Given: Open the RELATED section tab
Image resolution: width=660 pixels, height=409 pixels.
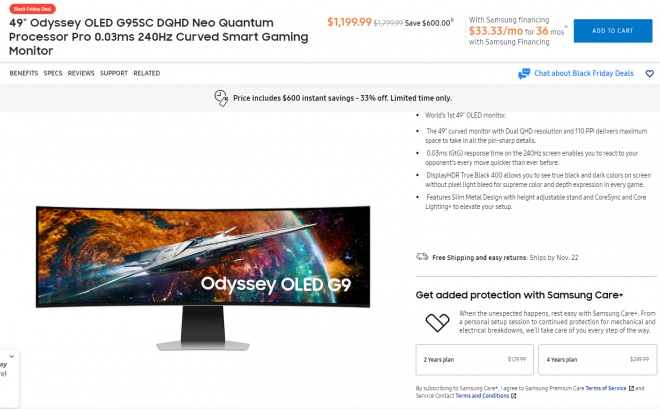Looking at the screenshot, I should [146, 73].
